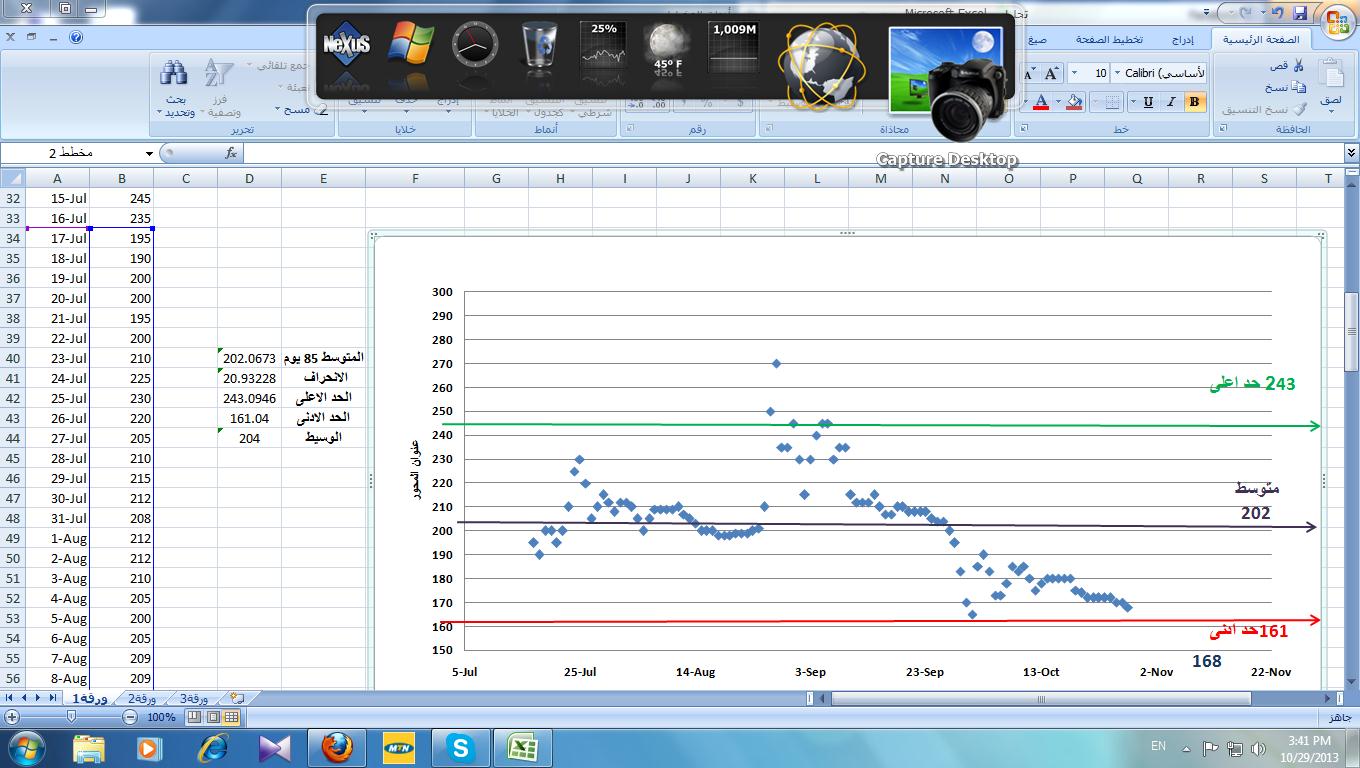Click the Name Box showing مخطط 2
Image resolution: width=1360 pixels, height=768 pixels.
point(72,153)
